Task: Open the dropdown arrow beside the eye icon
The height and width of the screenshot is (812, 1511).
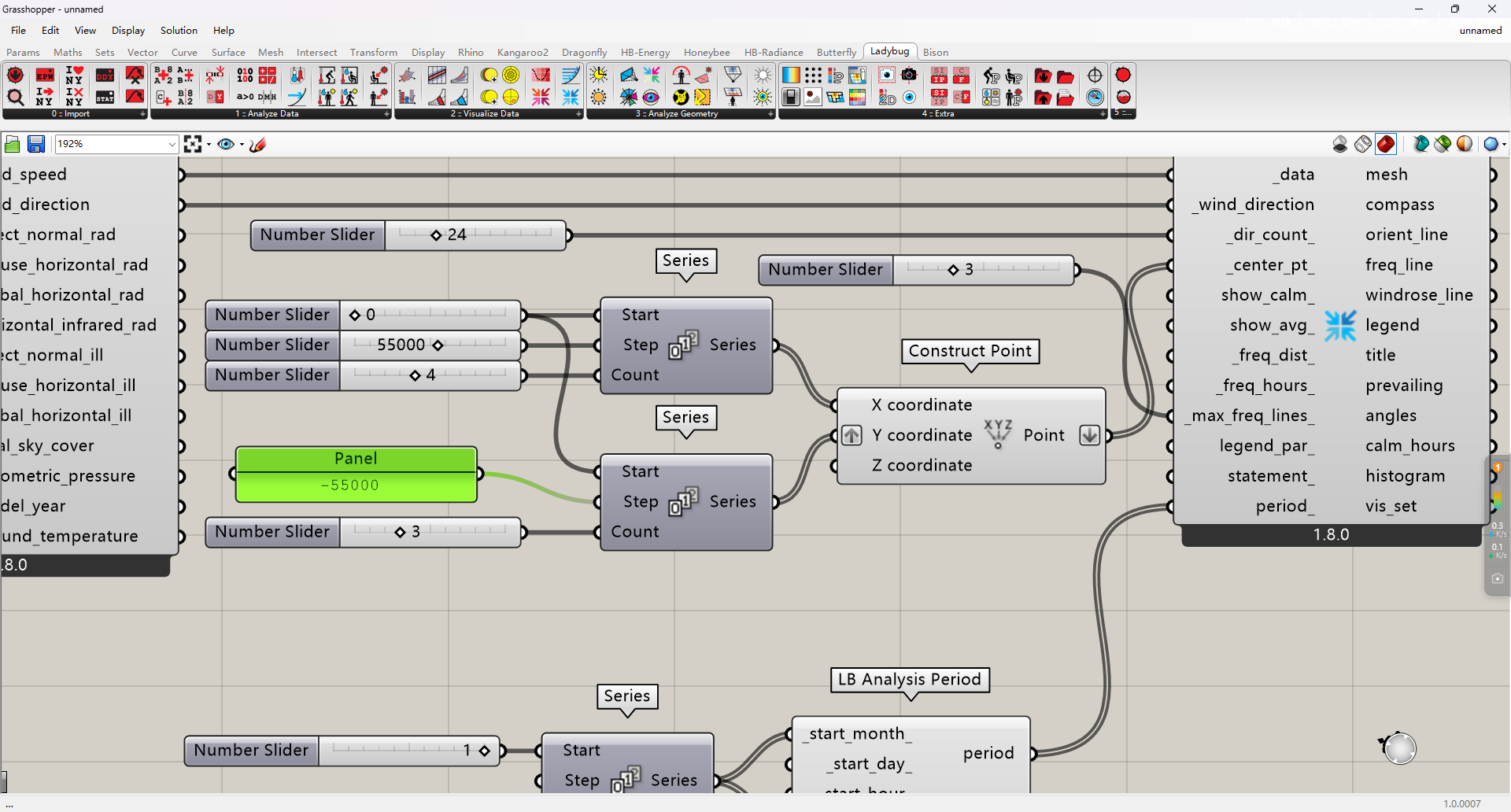Action: [242, 144]
